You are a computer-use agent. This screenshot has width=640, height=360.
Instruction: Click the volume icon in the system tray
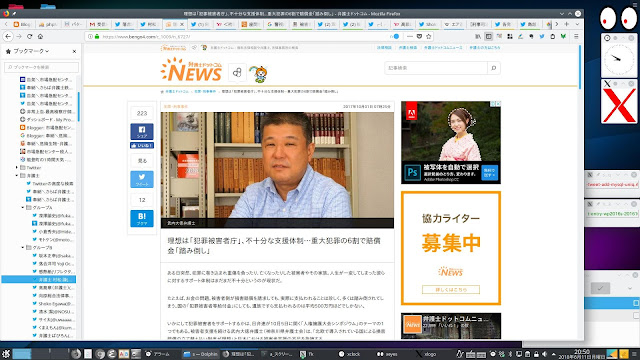[x=544, y=354]
